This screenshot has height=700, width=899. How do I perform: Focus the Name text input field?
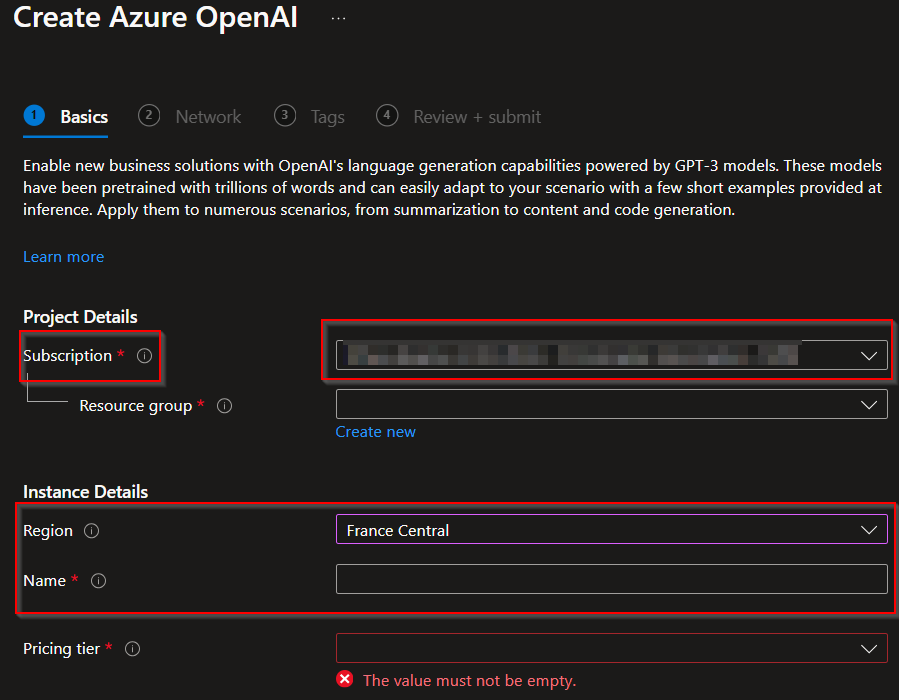pyautogui.click(x=611, y=579)
